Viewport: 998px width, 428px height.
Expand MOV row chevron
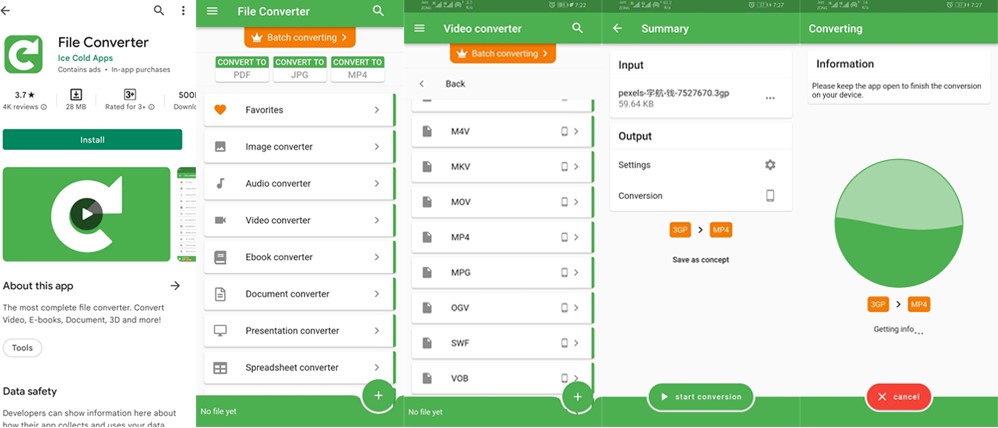(x=576, y=203)
